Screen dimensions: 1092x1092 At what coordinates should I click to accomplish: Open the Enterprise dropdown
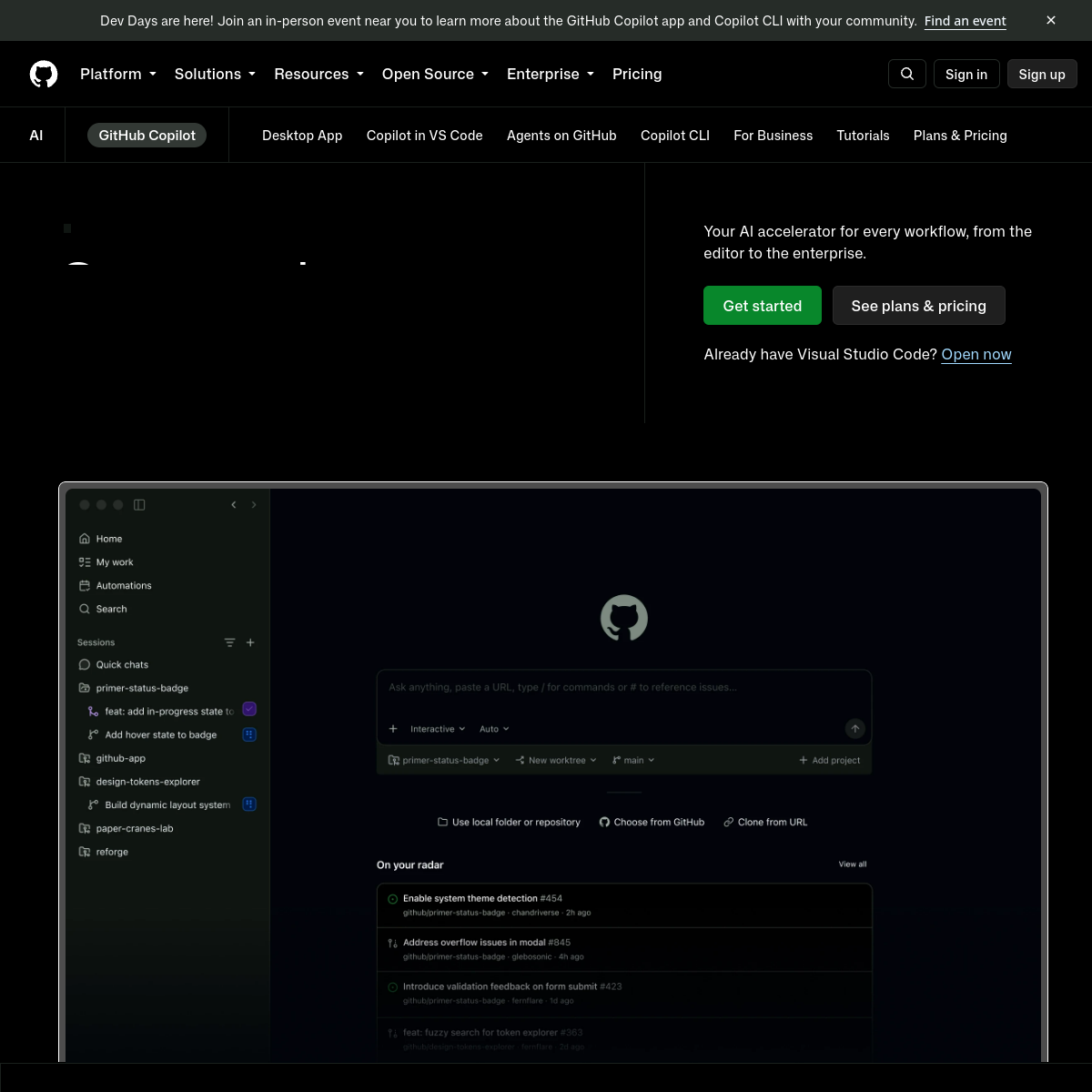tap(551, 74)
